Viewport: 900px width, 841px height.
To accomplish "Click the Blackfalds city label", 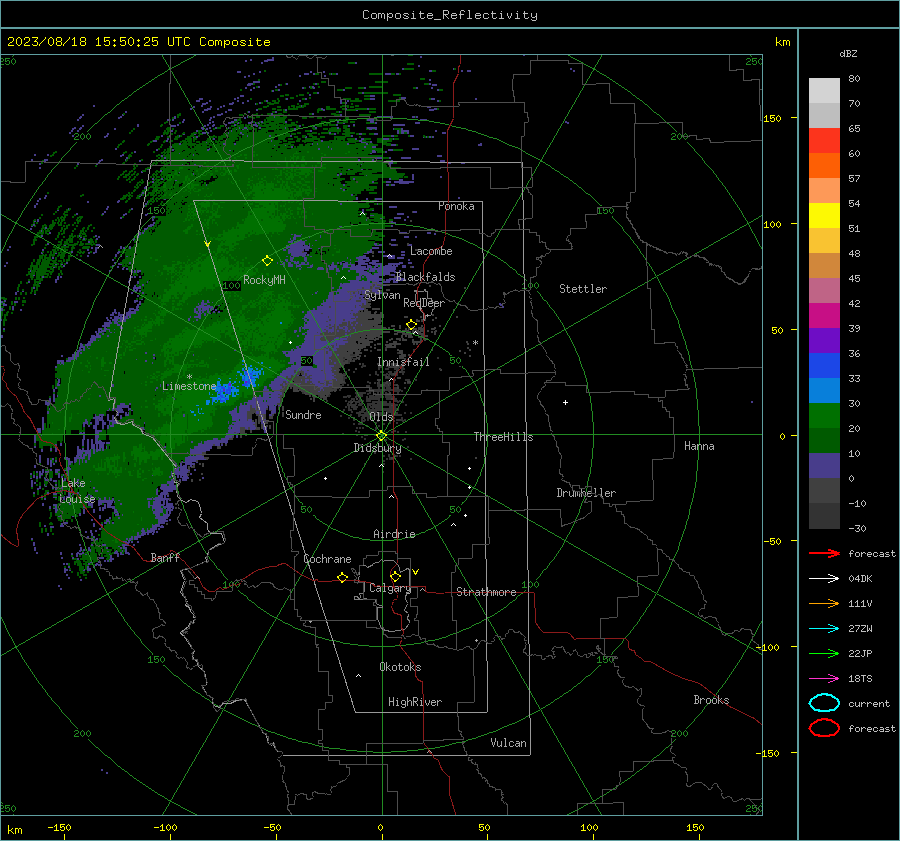I will coord(425,277).
